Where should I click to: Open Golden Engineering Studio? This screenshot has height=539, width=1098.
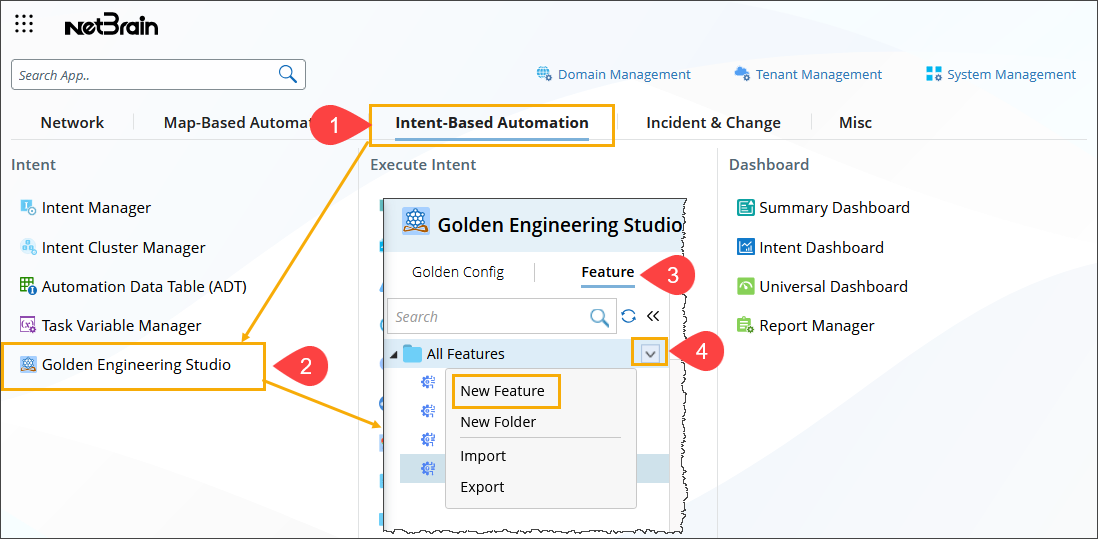coord(135,365)
